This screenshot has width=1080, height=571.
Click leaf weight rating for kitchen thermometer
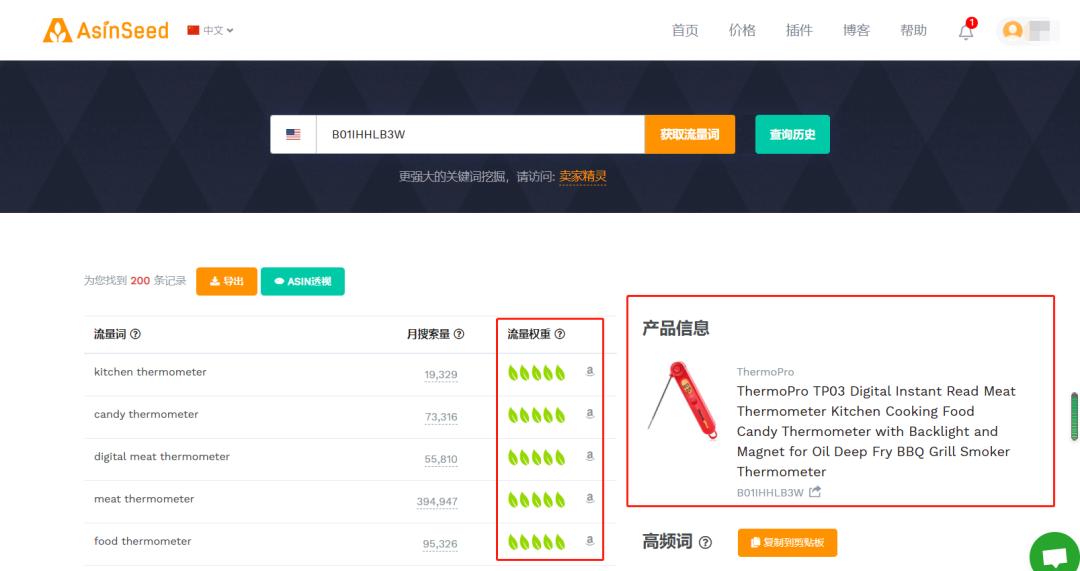point(537,373)
